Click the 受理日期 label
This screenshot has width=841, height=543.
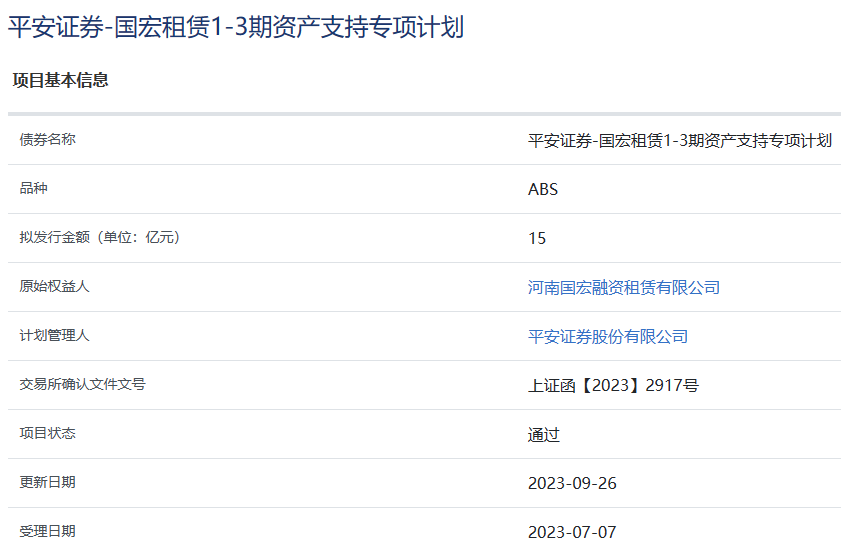point(48,531)
